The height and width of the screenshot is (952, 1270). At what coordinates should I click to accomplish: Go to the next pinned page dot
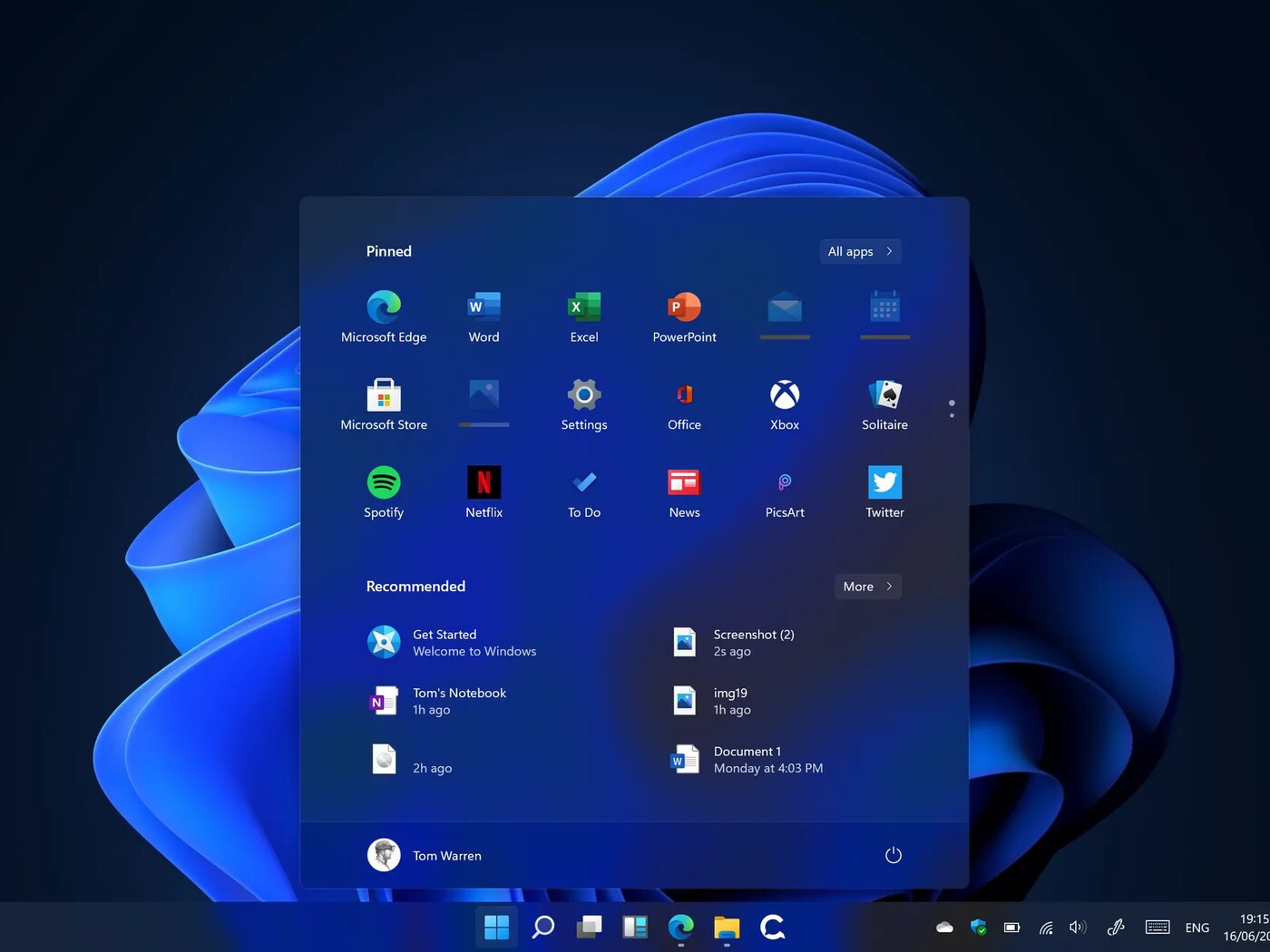(x=952, y=415)
